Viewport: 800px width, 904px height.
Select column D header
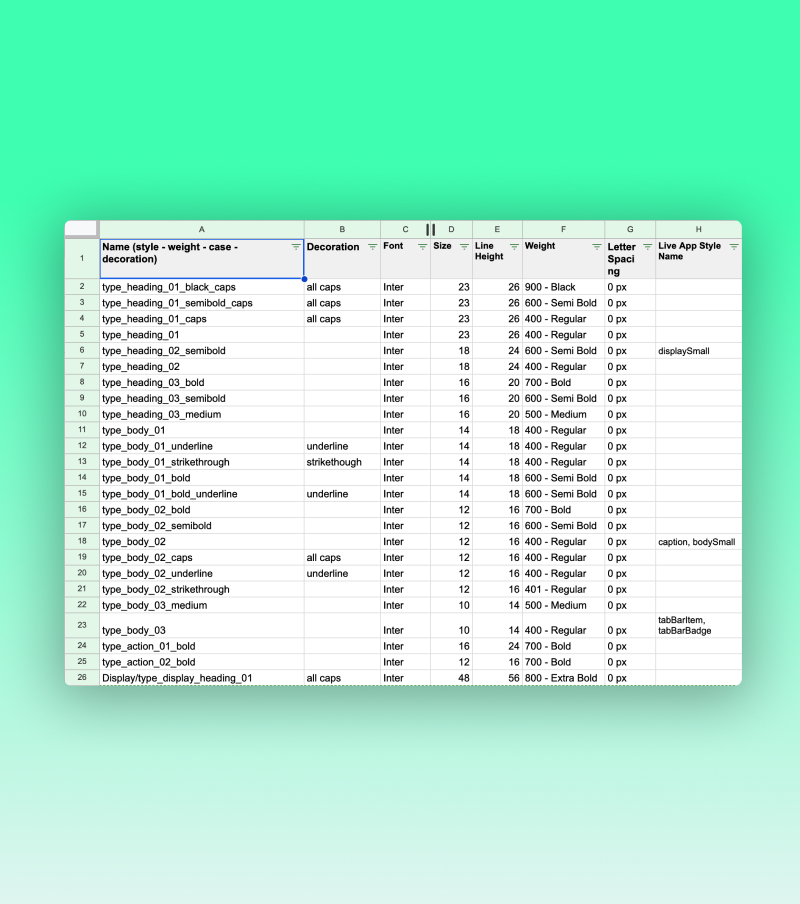pos(451,229)
